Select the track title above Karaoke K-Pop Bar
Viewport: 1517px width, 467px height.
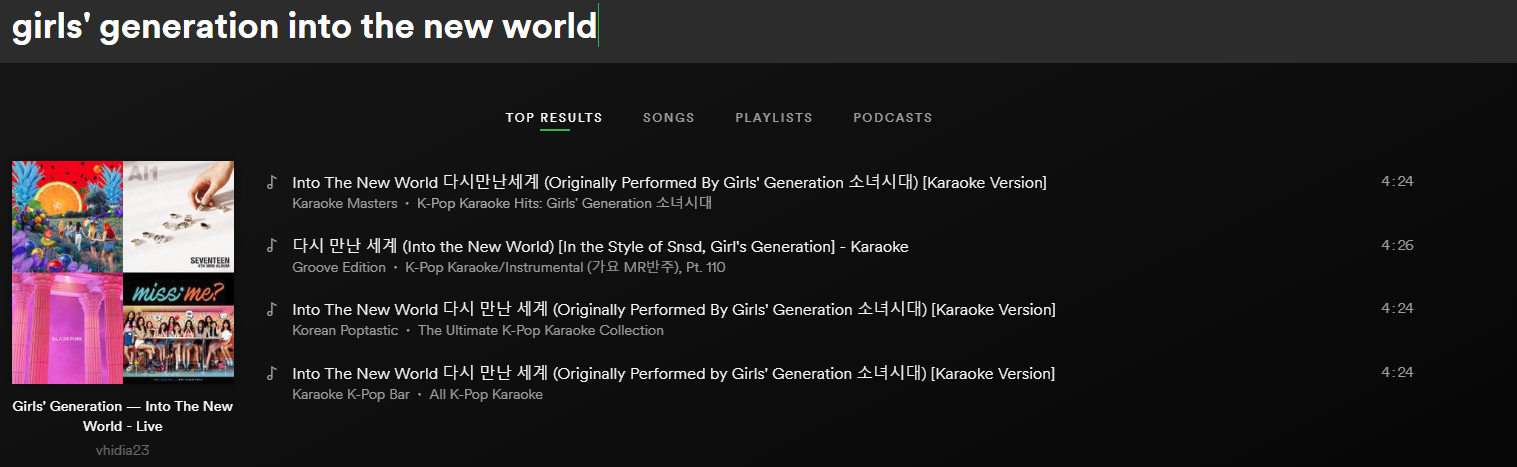pyautogui.click(x=673, y=374)
